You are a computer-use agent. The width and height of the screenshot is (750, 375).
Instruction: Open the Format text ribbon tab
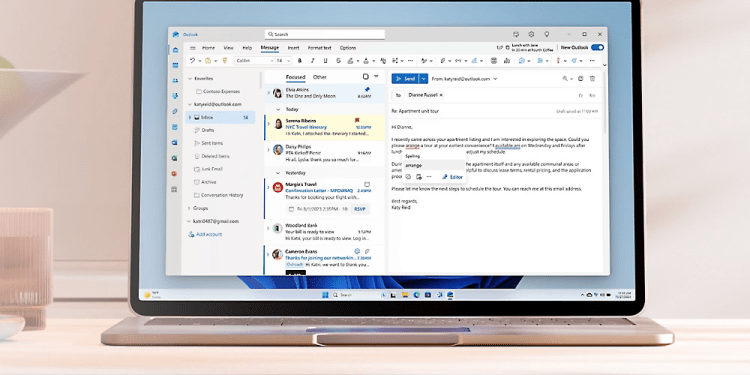point(320,48)
